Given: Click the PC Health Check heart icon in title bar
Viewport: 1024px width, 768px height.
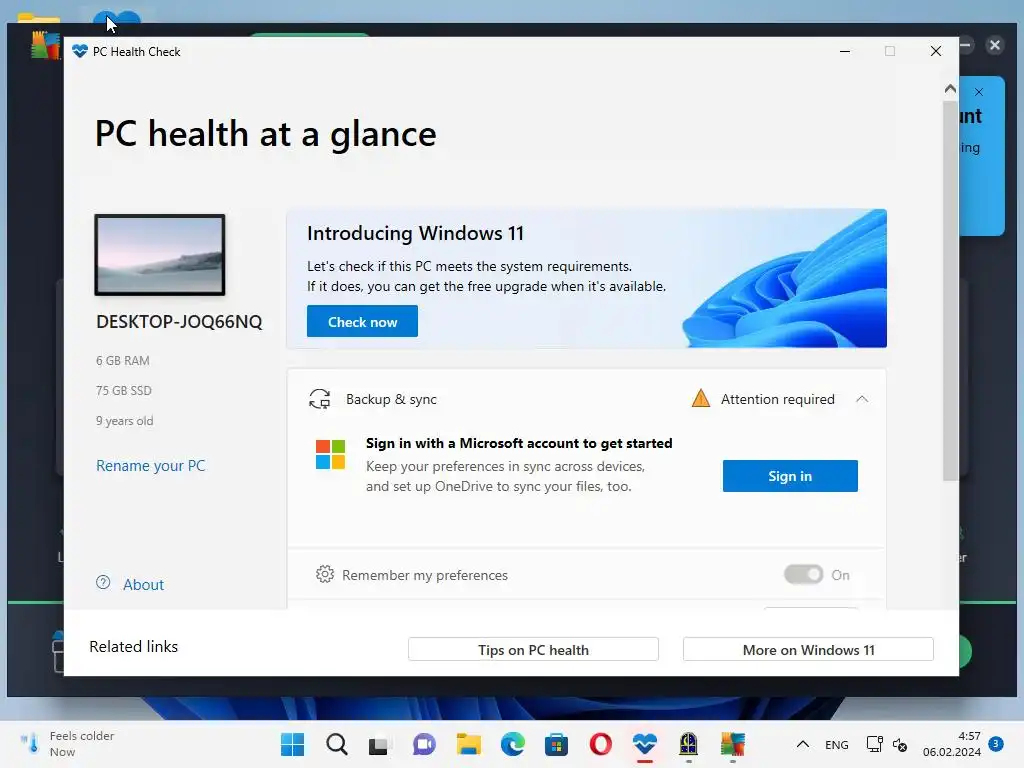Looking at the screenshot, I should pyautogui.click(x=80, y=52).
